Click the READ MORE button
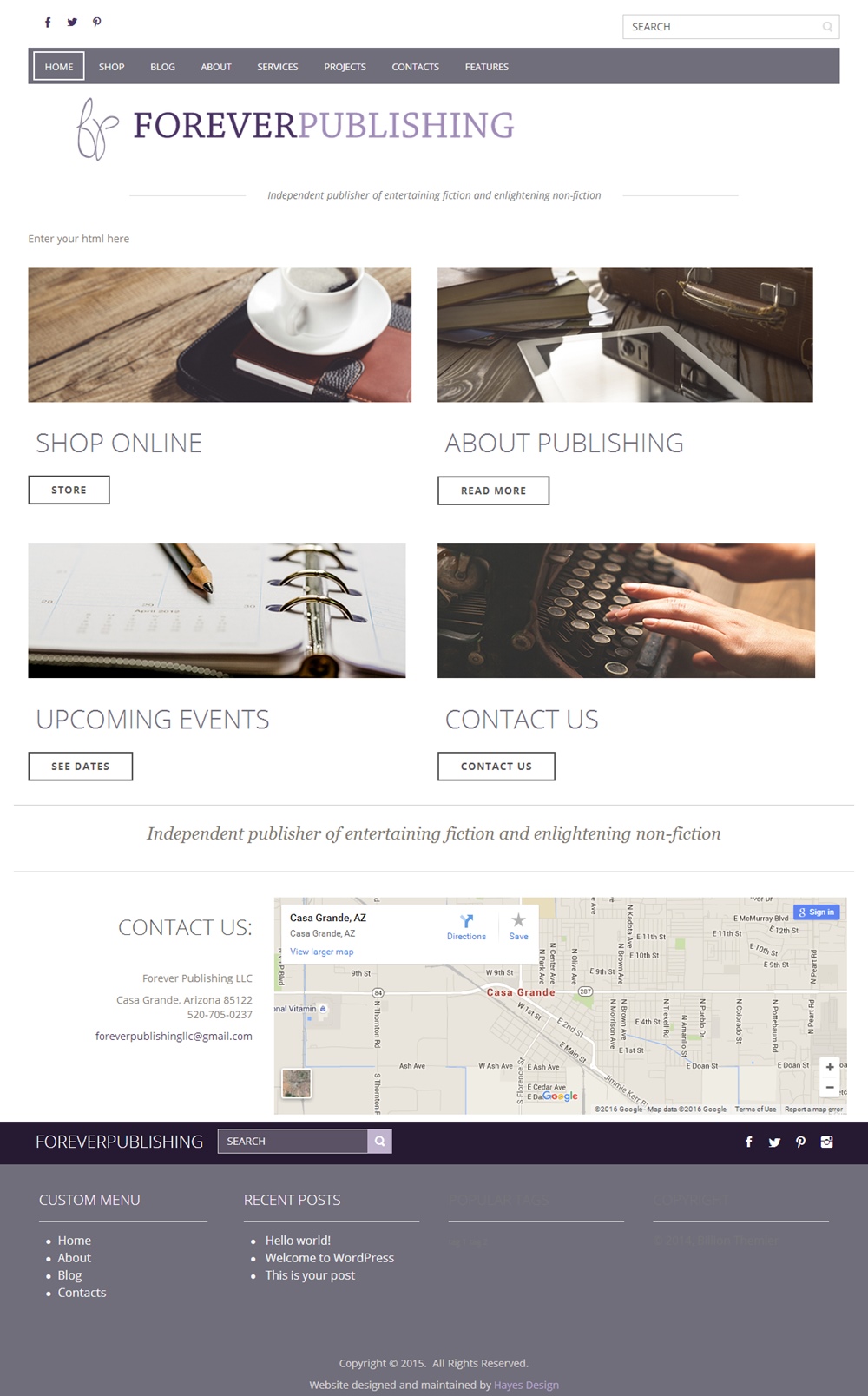 [x=493, y=491]
